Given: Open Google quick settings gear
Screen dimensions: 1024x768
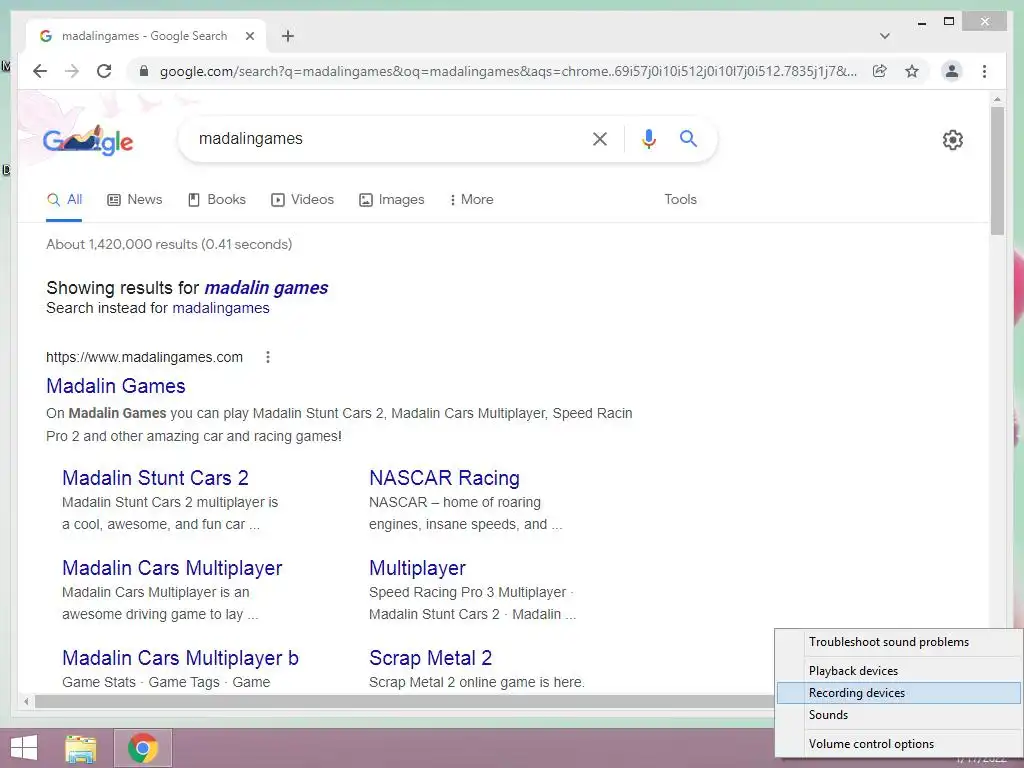Looking at the screenshot, I should [953, 140].
